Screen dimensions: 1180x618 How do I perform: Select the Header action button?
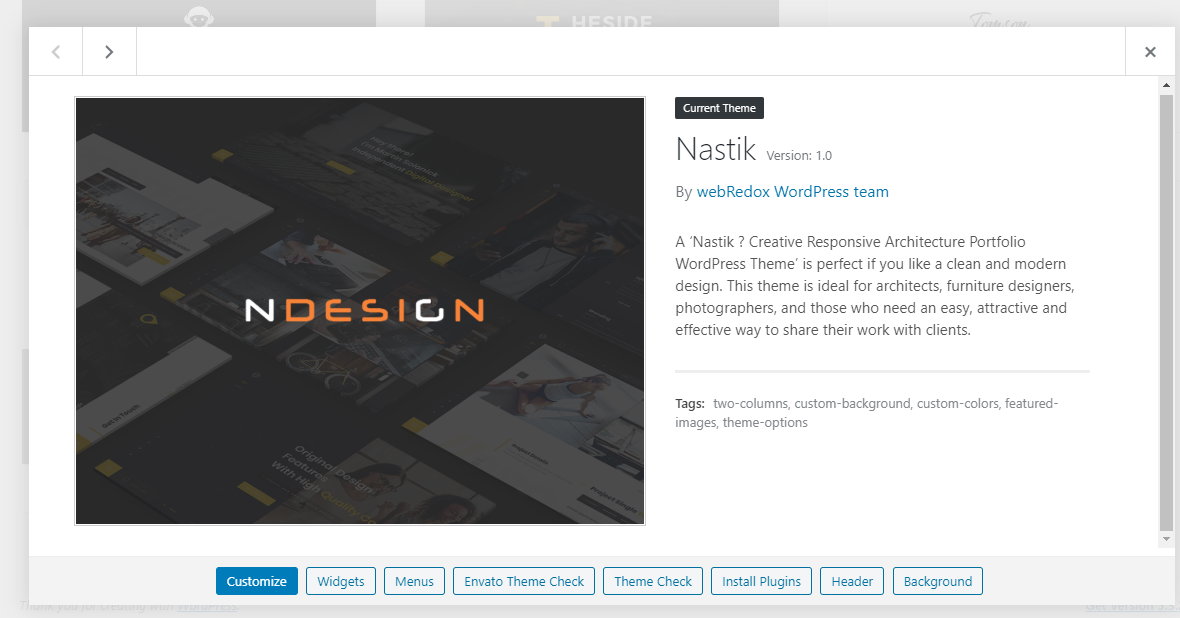coord(852,581)
